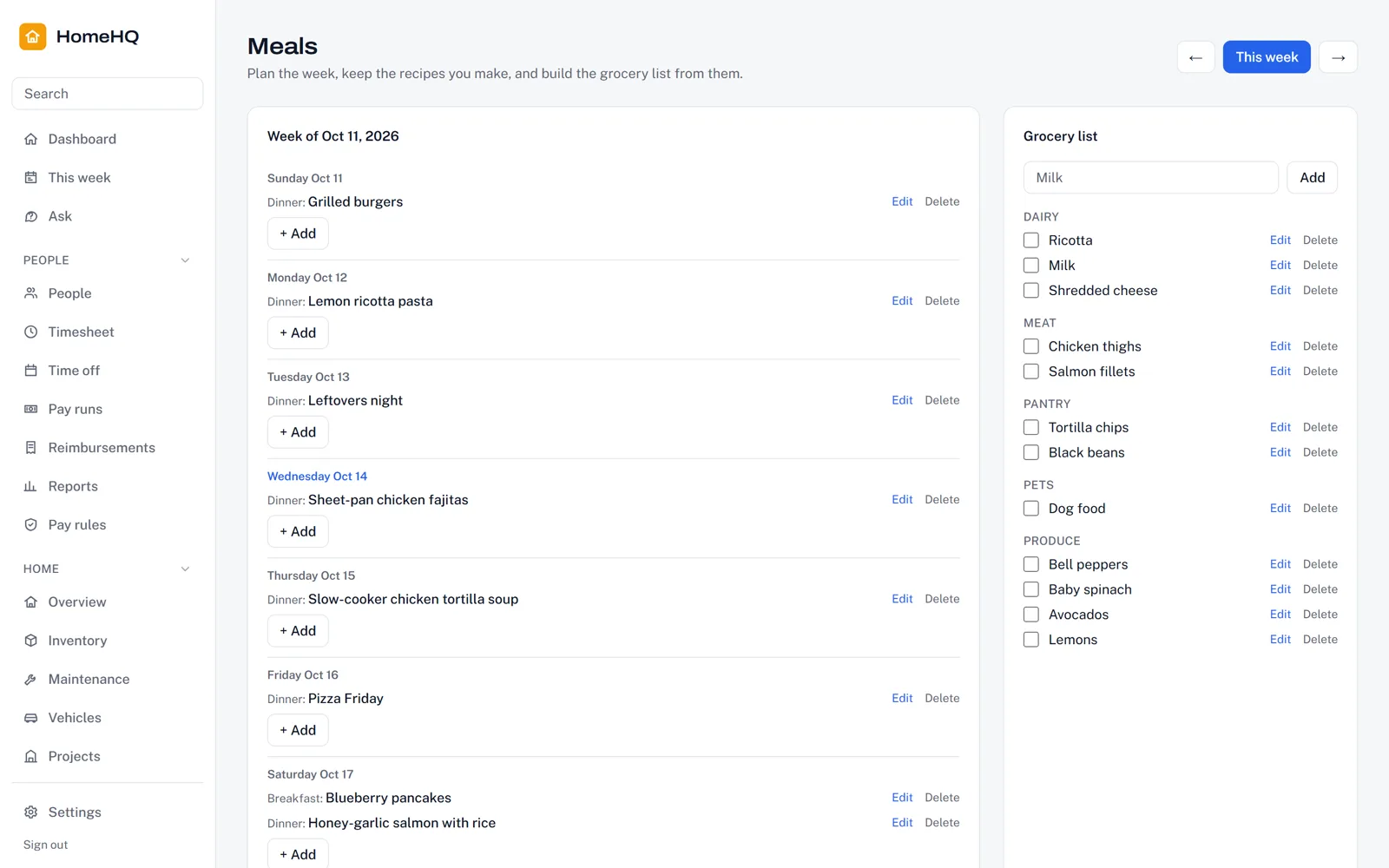1389x868 pixels.
Task: Add a meal to Sunday Oct 11
Action: tap(298, 233)
